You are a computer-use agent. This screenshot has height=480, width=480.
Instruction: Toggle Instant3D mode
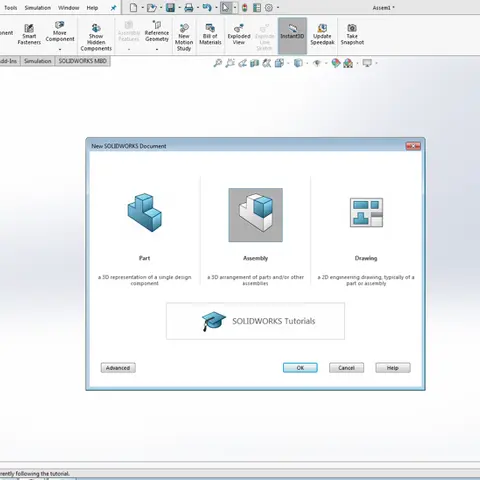pyautogui.click(x=292, y=35)
